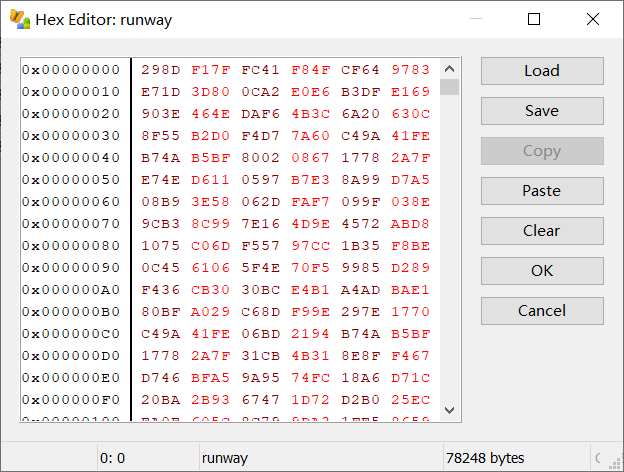
Task: Click hex word 8002
Action: (261, 158)
